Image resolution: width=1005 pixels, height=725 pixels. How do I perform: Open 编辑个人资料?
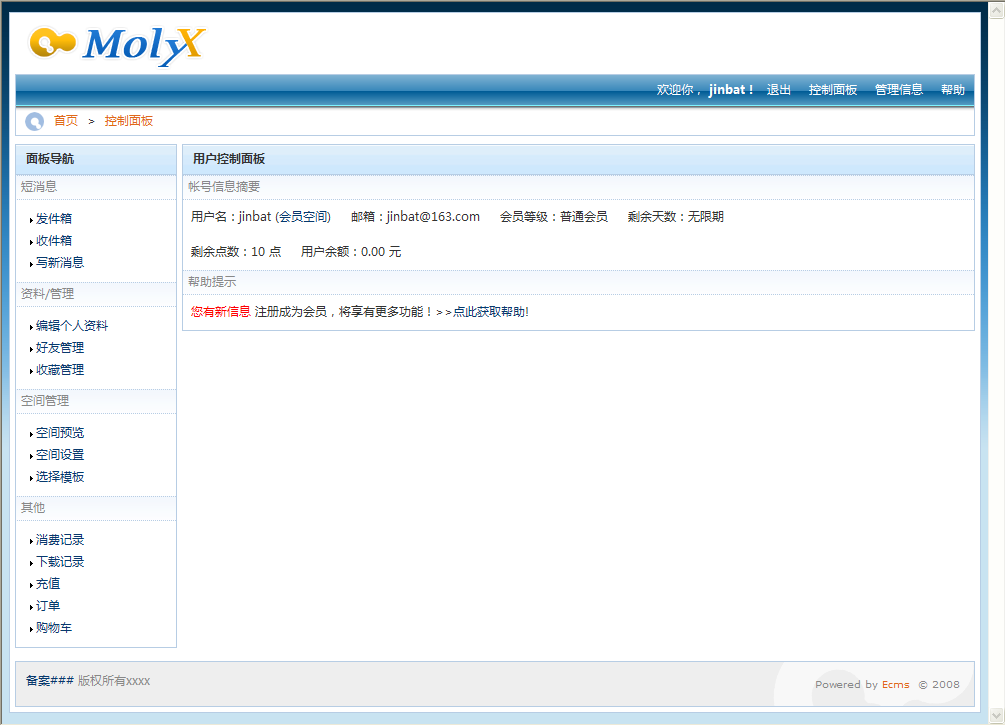[72, 326]
